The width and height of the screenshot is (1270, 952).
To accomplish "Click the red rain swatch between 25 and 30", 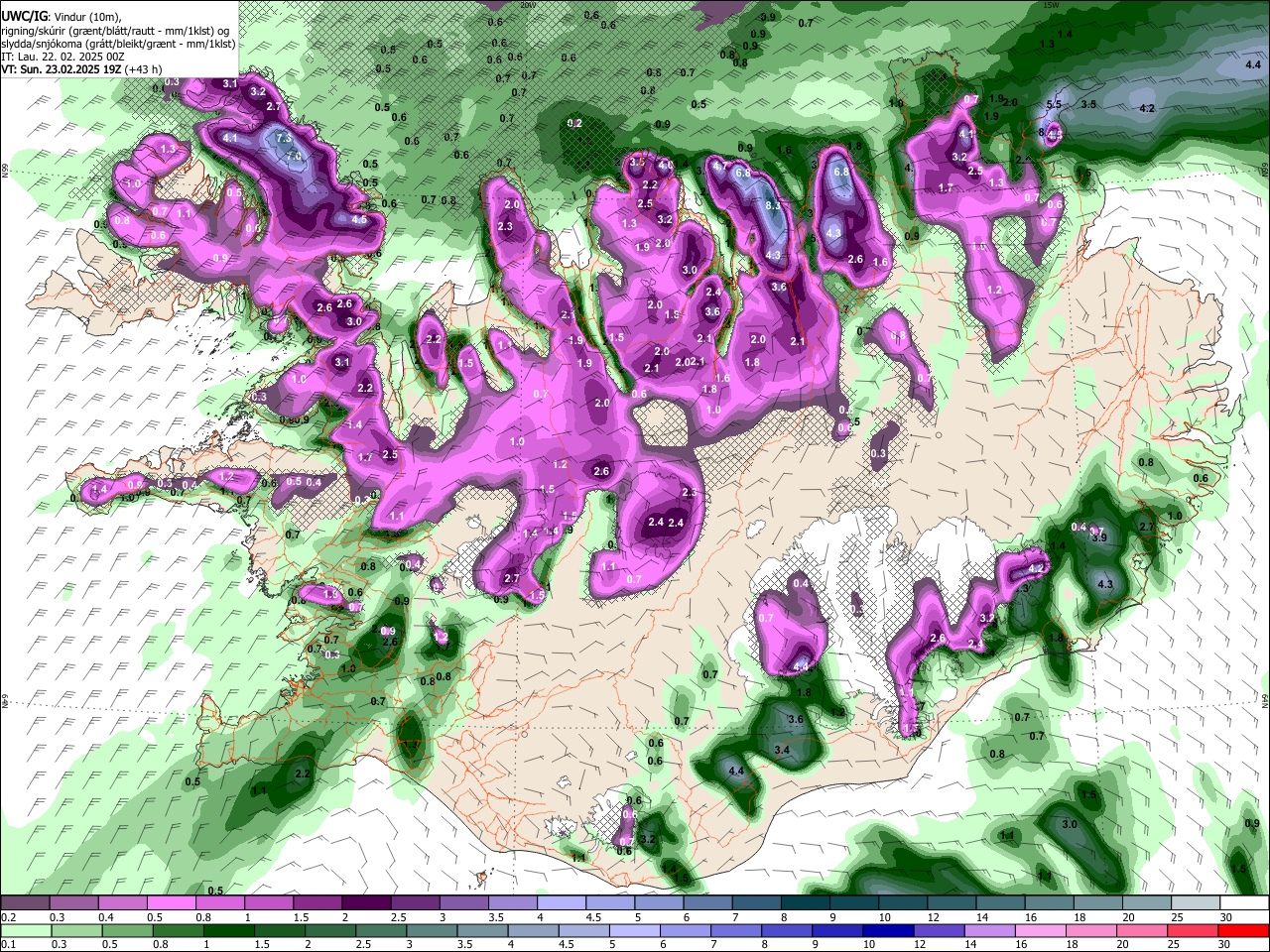I will coord(1192,930).
